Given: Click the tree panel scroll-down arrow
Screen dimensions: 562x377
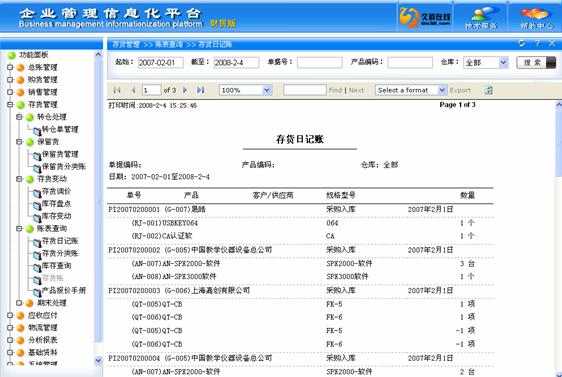Looking at the screenshot, I should click(x=98, y=360).
